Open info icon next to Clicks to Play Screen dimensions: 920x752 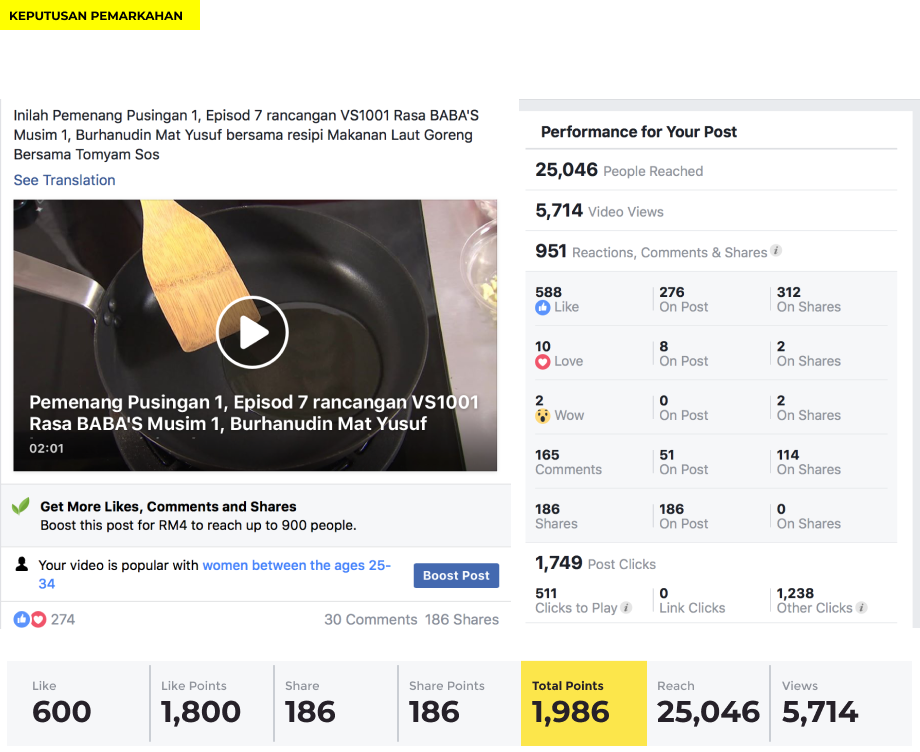626,608
